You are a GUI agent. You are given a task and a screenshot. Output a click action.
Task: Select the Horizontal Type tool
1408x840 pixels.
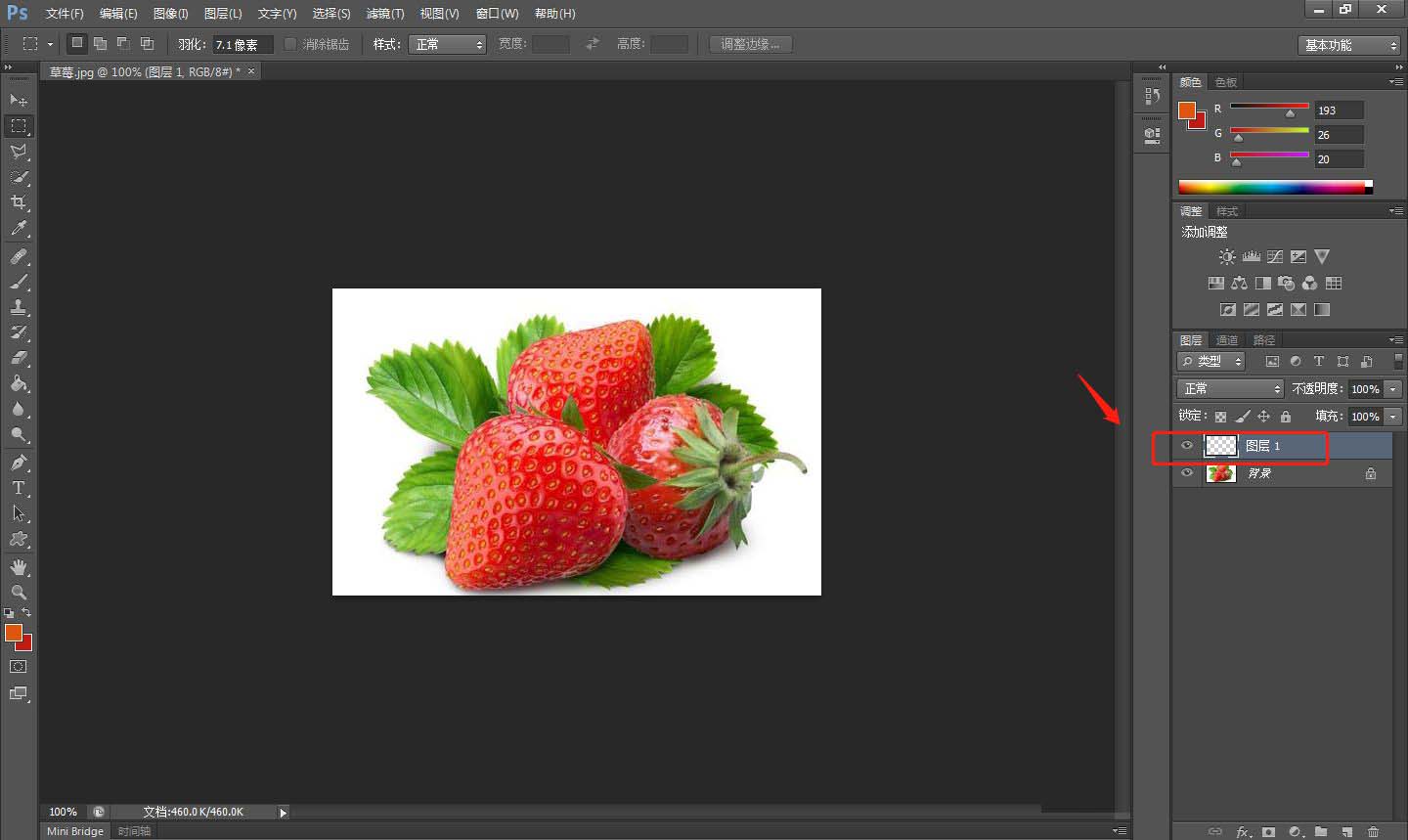click(x=19, y=488)
